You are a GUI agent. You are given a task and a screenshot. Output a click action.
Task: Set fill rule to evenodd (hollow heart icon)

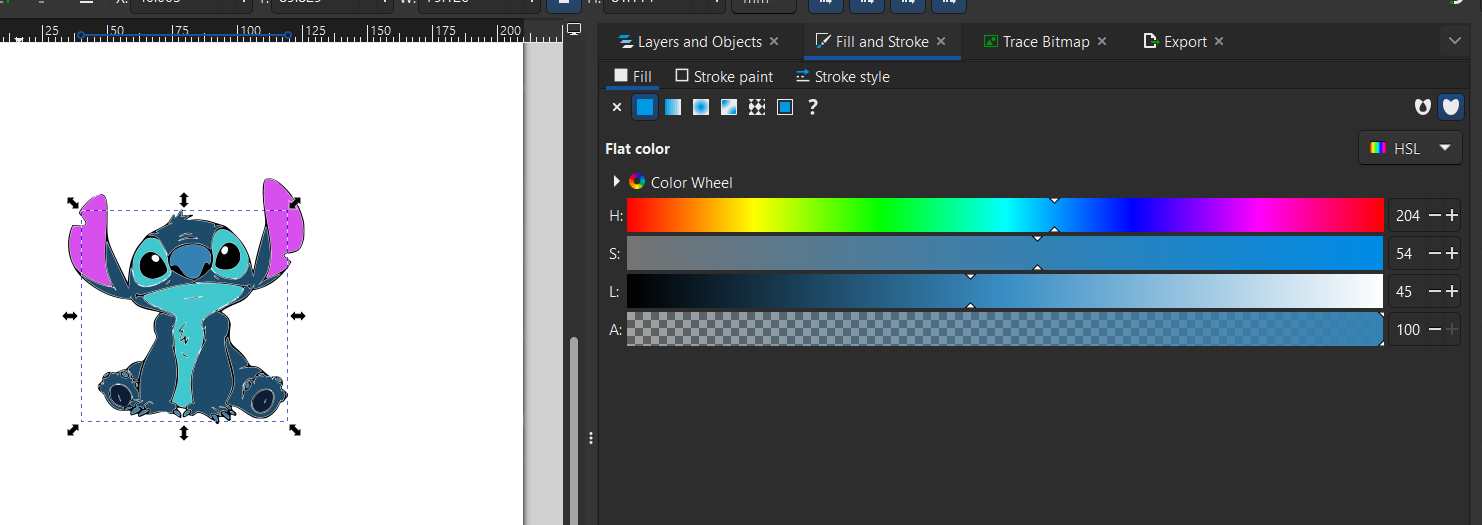pyautogui.click(x=1423, y=107)
